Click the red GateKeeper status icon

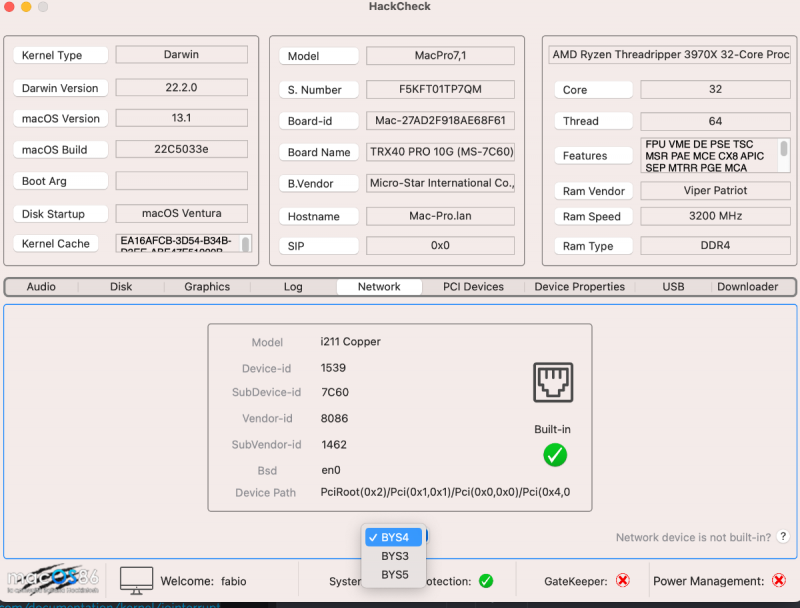pos(623,581)
